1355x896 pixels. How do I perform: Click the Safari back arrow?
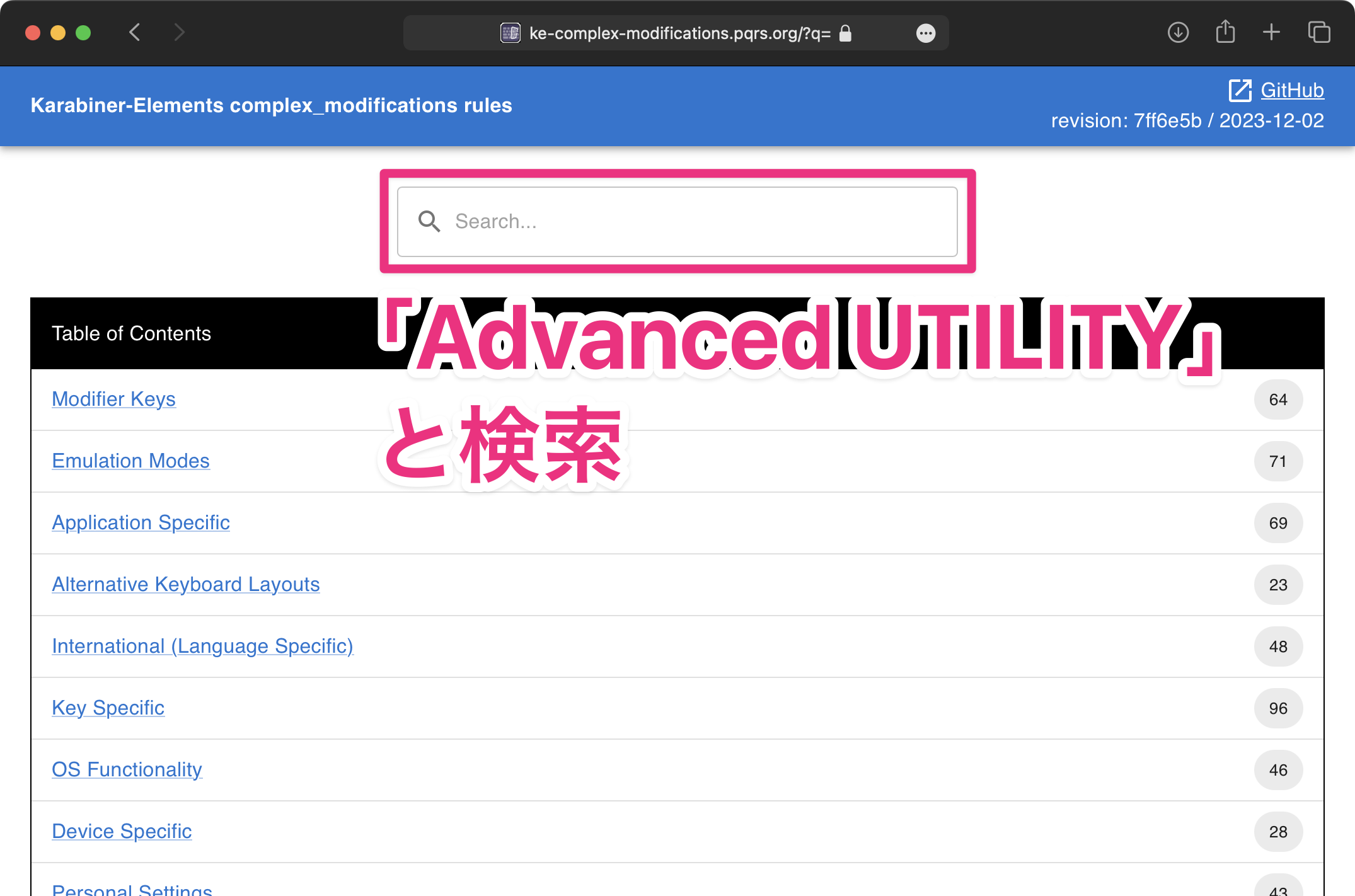(134, 32)
